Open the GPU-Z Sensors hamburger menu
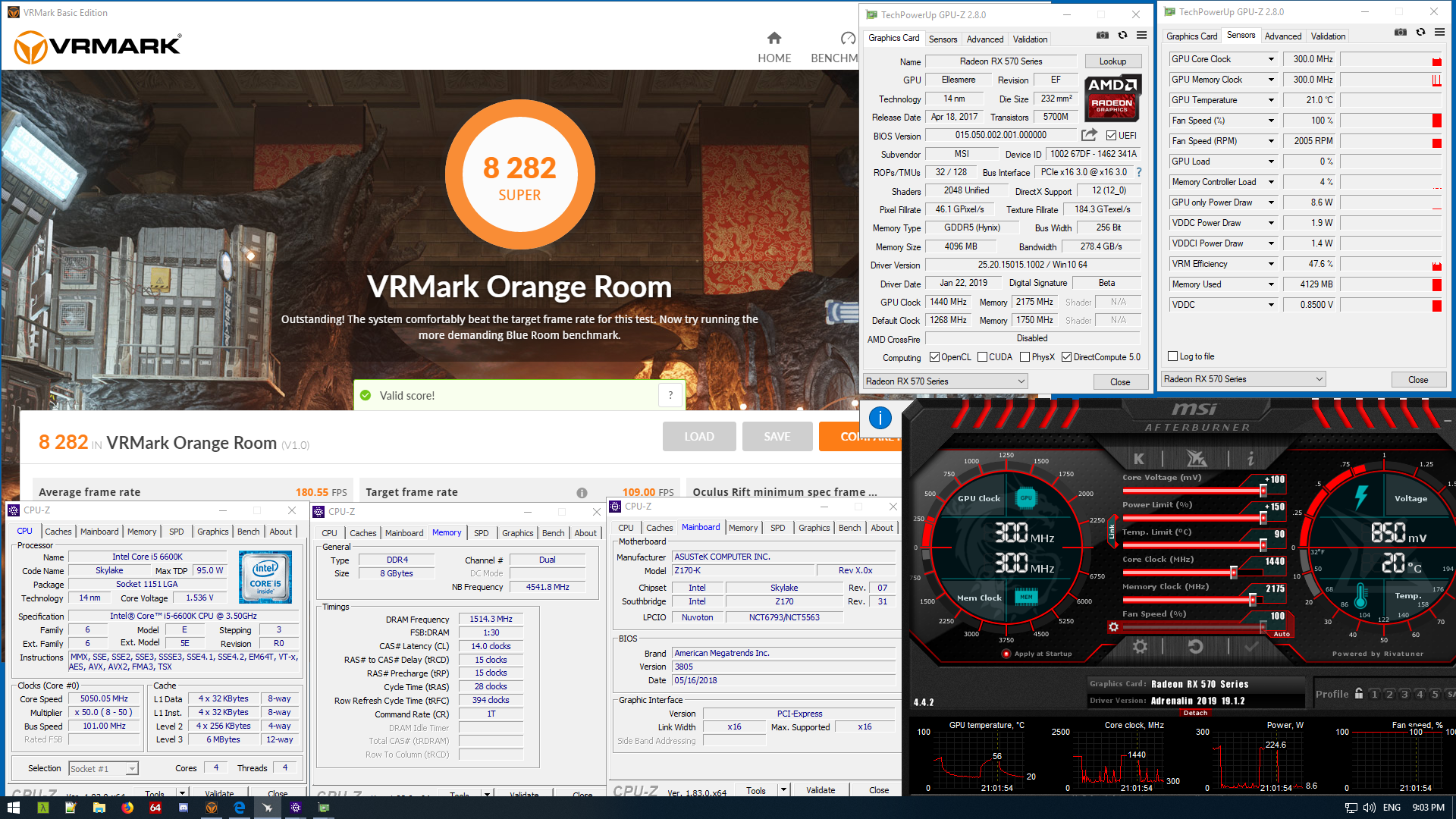The height and width of the screenshot is (819, 1456). [1439, 32]
